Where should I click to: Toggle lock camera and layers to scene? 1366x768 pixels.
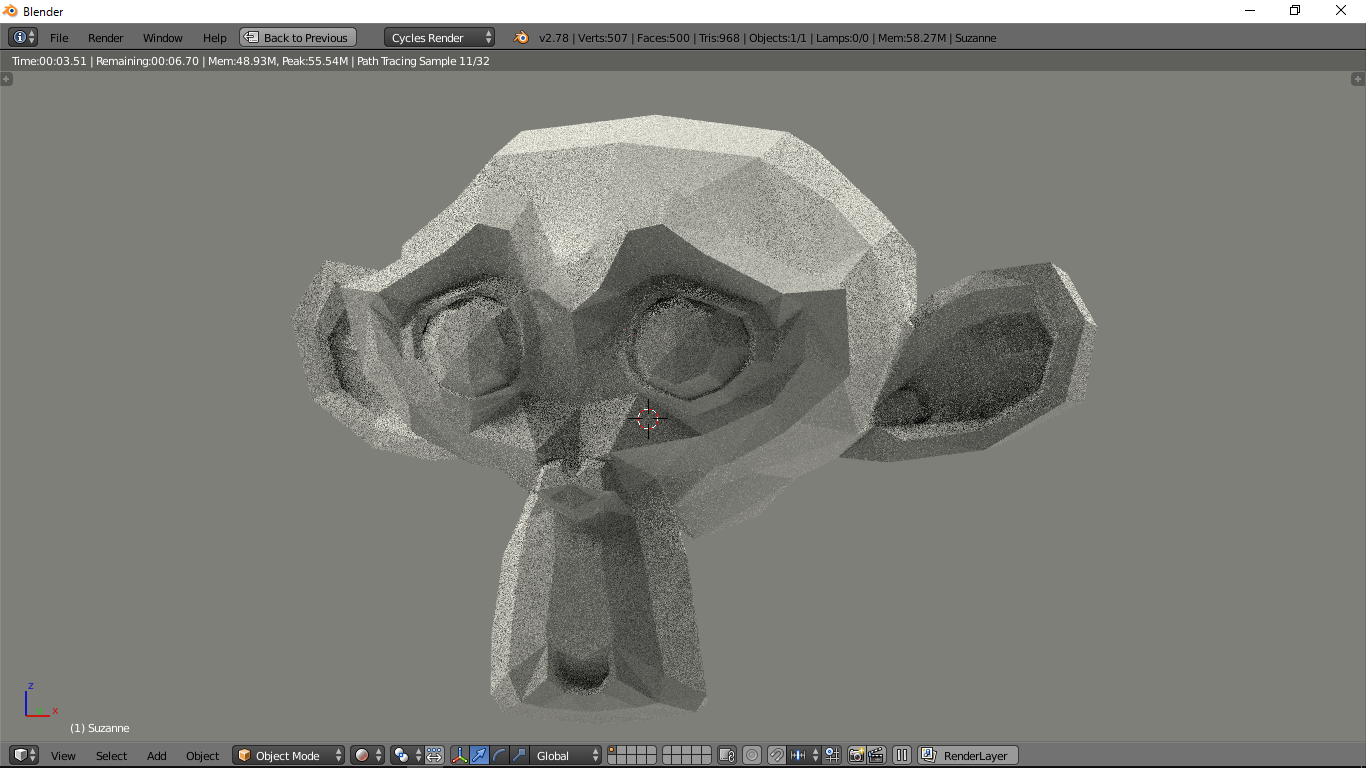pos(727,755)
